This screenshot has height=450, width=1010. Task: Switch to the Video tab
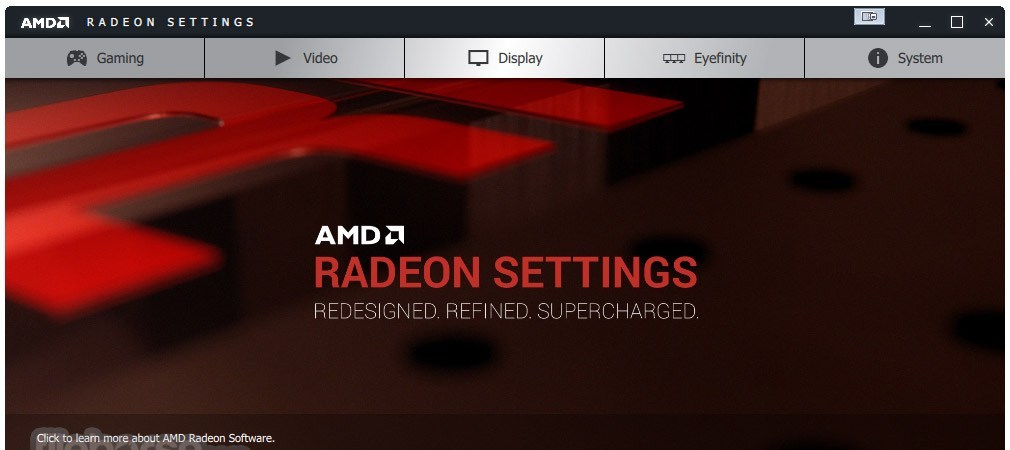tap(304, 58)
